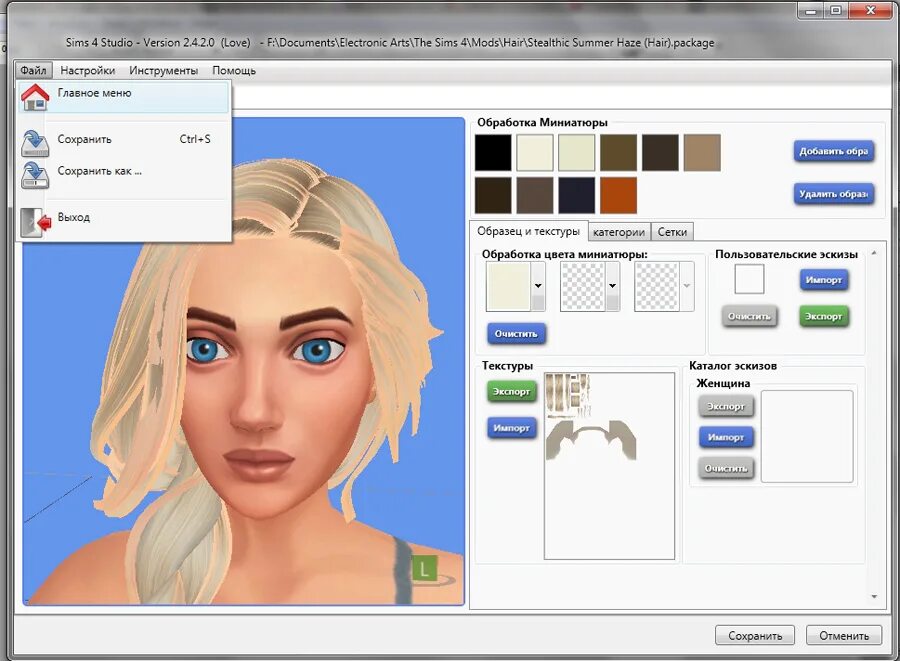This screenshot has height=661, width=900.
Task: Click Очистить under Женщина catalog
Action: (x=726, y=469)
